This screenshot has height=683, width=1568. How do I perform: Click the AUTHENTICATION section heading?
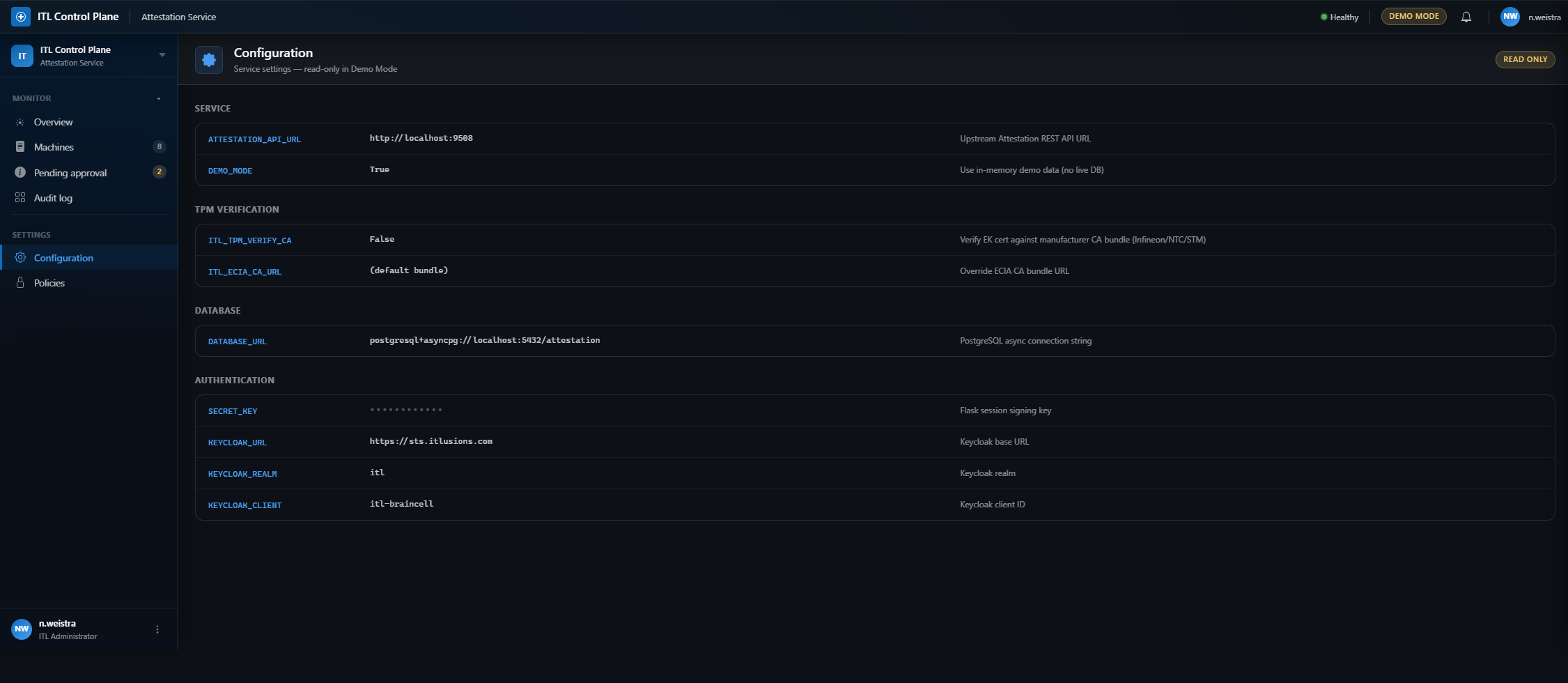pos(235,381)
